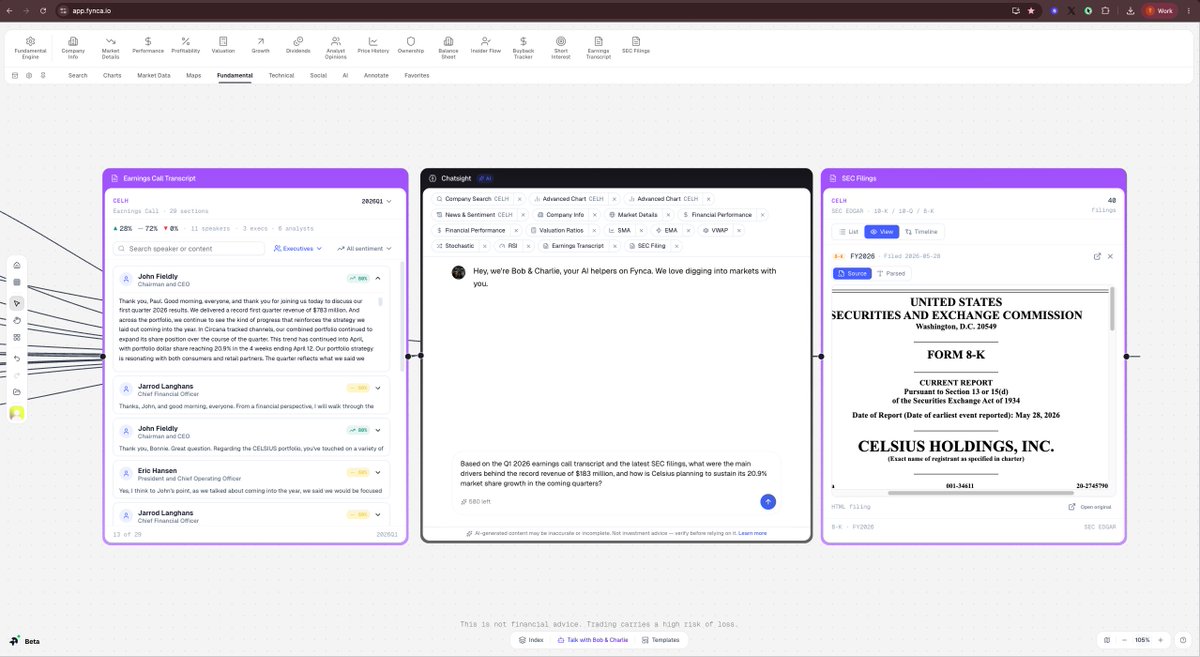Open the Executives speaker filter dropdown
1200x657 pixels.
pos(298,248)
